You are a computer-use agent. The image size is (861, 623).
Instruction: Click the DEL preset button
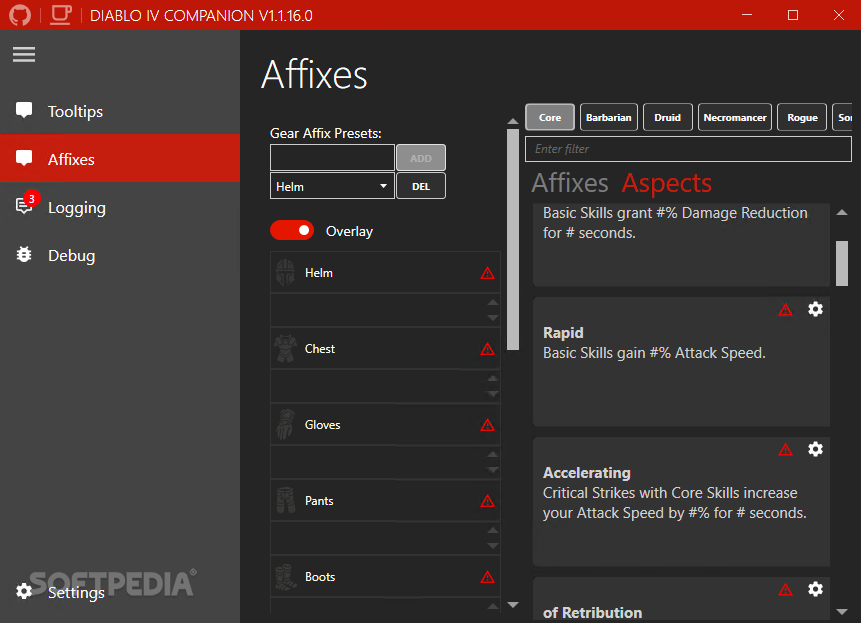pos(421,187)
